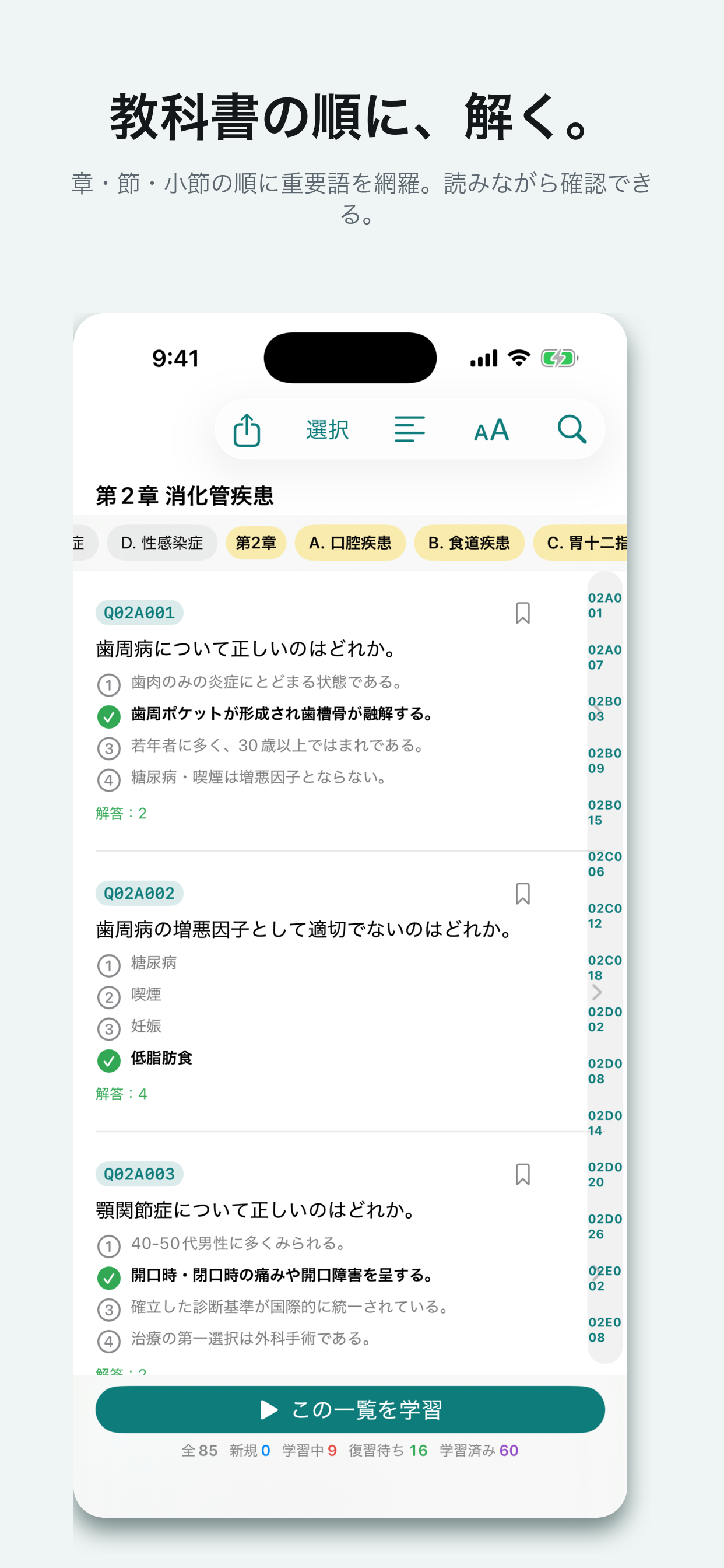The height and width of the screenshot is (1568, 724).
Task: Start studying with この一覧を学習 button
Action: [350, 1409]
